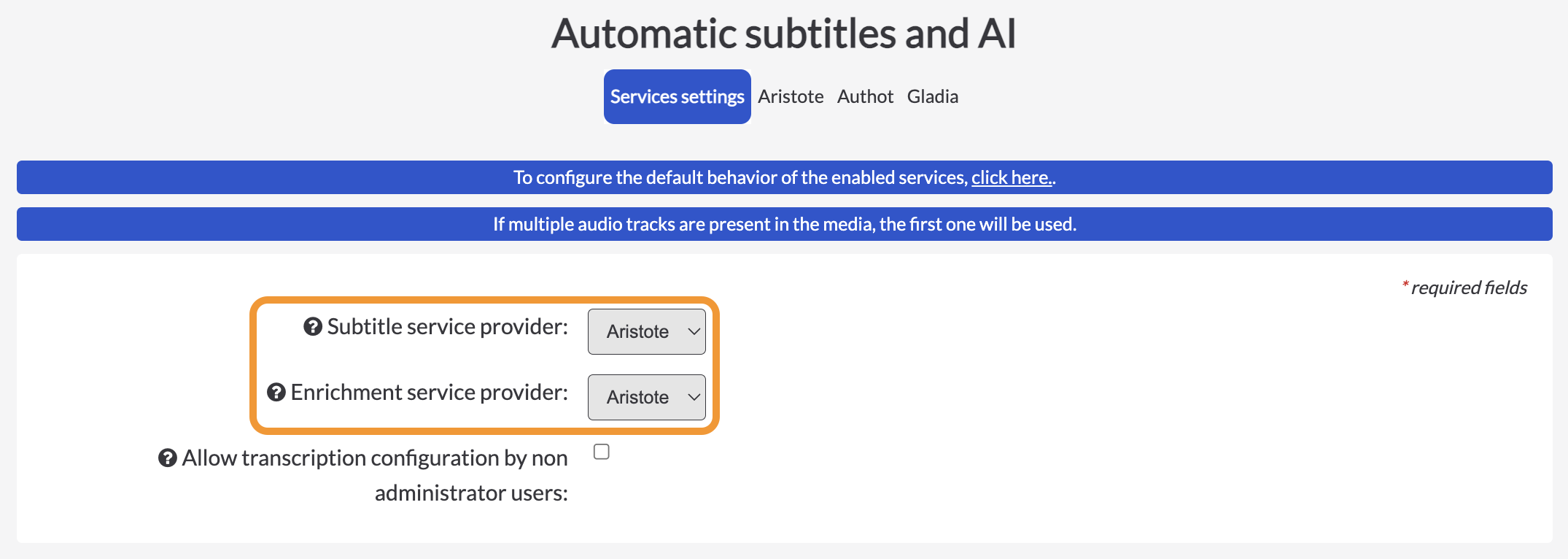Click the "Automatic subtitles and AI" heading
Viewport: 1568px width, 559px height.
(x=784, y=34)
